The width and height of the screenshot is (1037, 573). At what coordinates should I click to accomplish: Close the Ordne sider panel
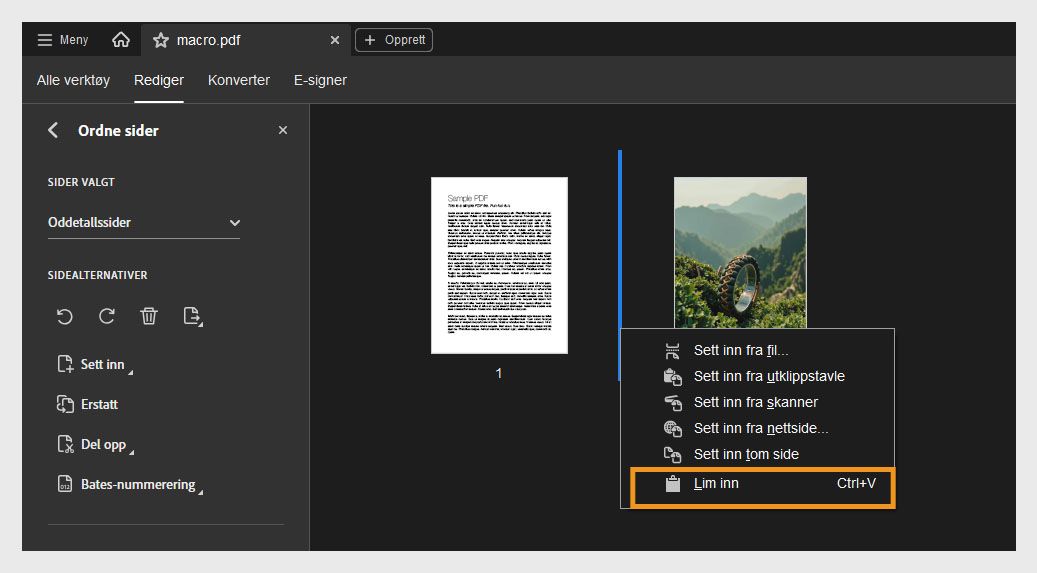pyautogui.click(x=283, y=130)
